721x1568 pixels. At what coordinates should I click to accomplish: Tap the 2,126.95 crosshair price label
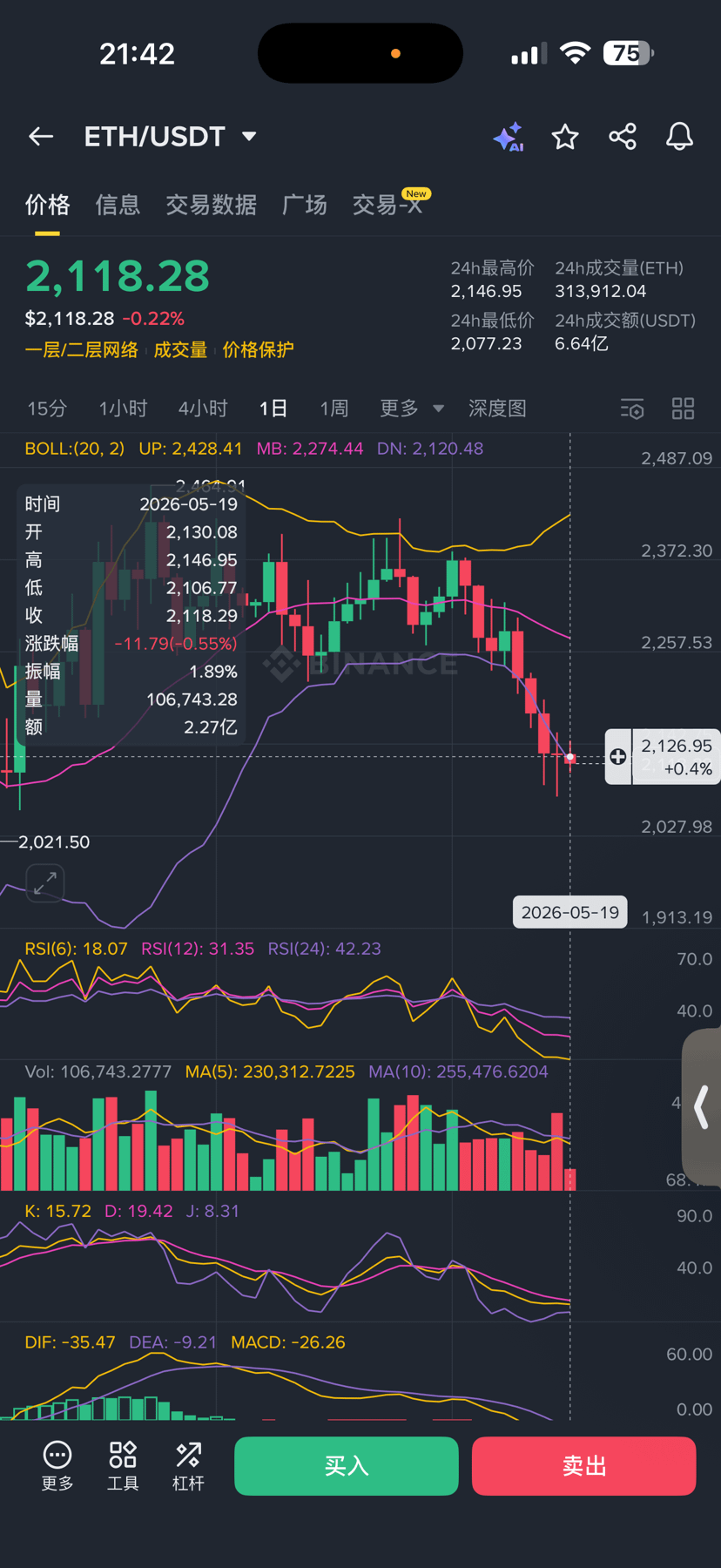[x=677, y=757]
